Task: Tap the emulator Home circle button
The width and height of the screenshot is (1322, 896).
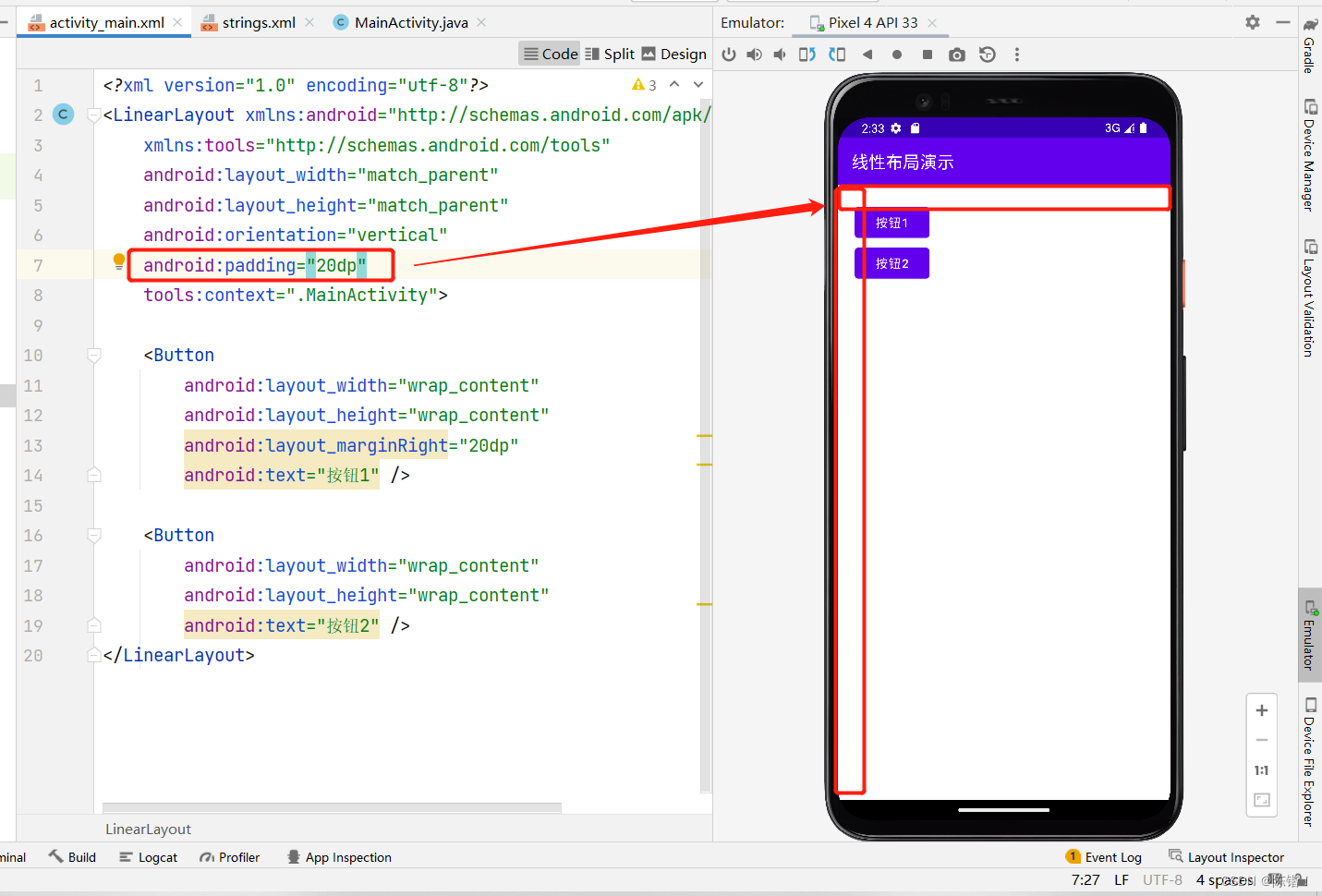Action: tap(897, 54)
